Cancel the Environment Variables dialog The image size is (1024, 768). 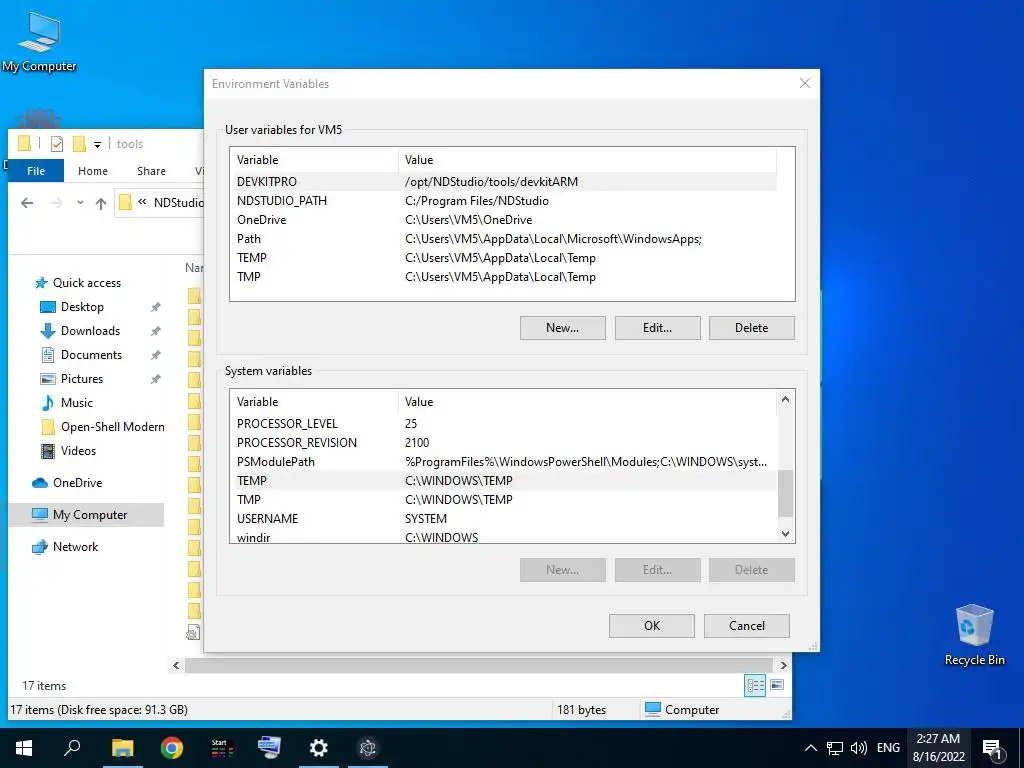point(746,626)
